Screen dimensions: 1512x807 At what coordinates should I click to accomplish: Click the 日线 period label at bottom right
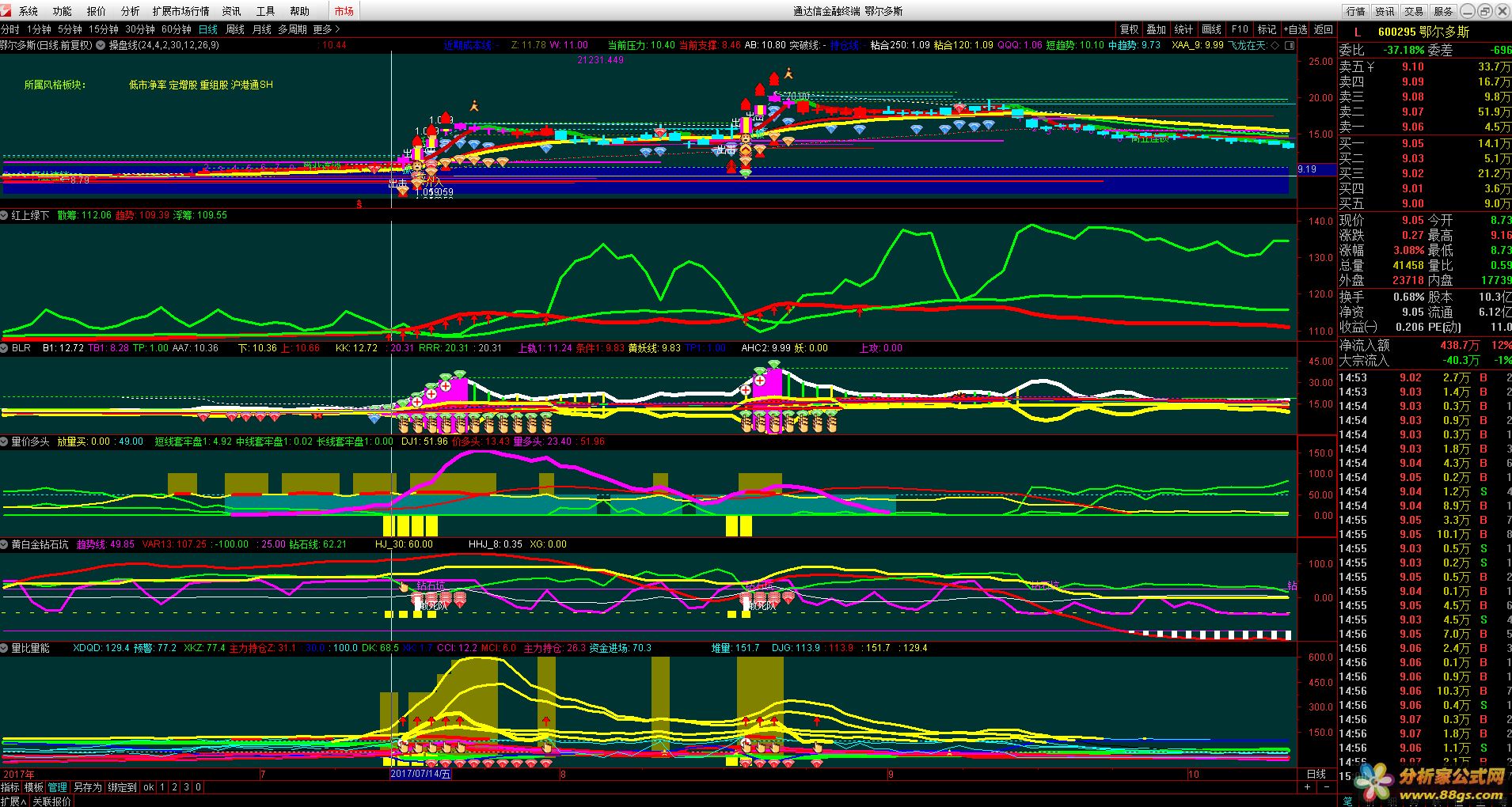tap(1316, 774)
